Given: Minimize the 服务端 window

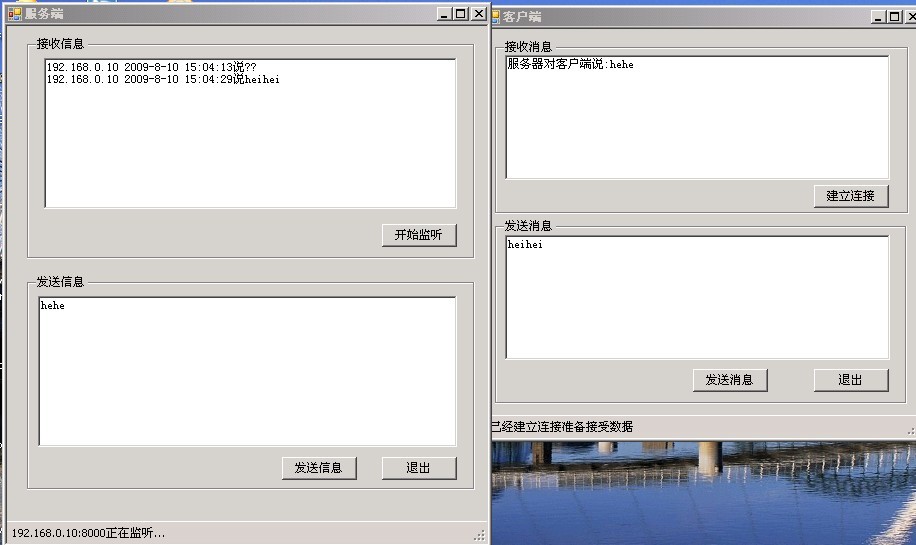Looking at the screenshot, I should tap(444, 14).
